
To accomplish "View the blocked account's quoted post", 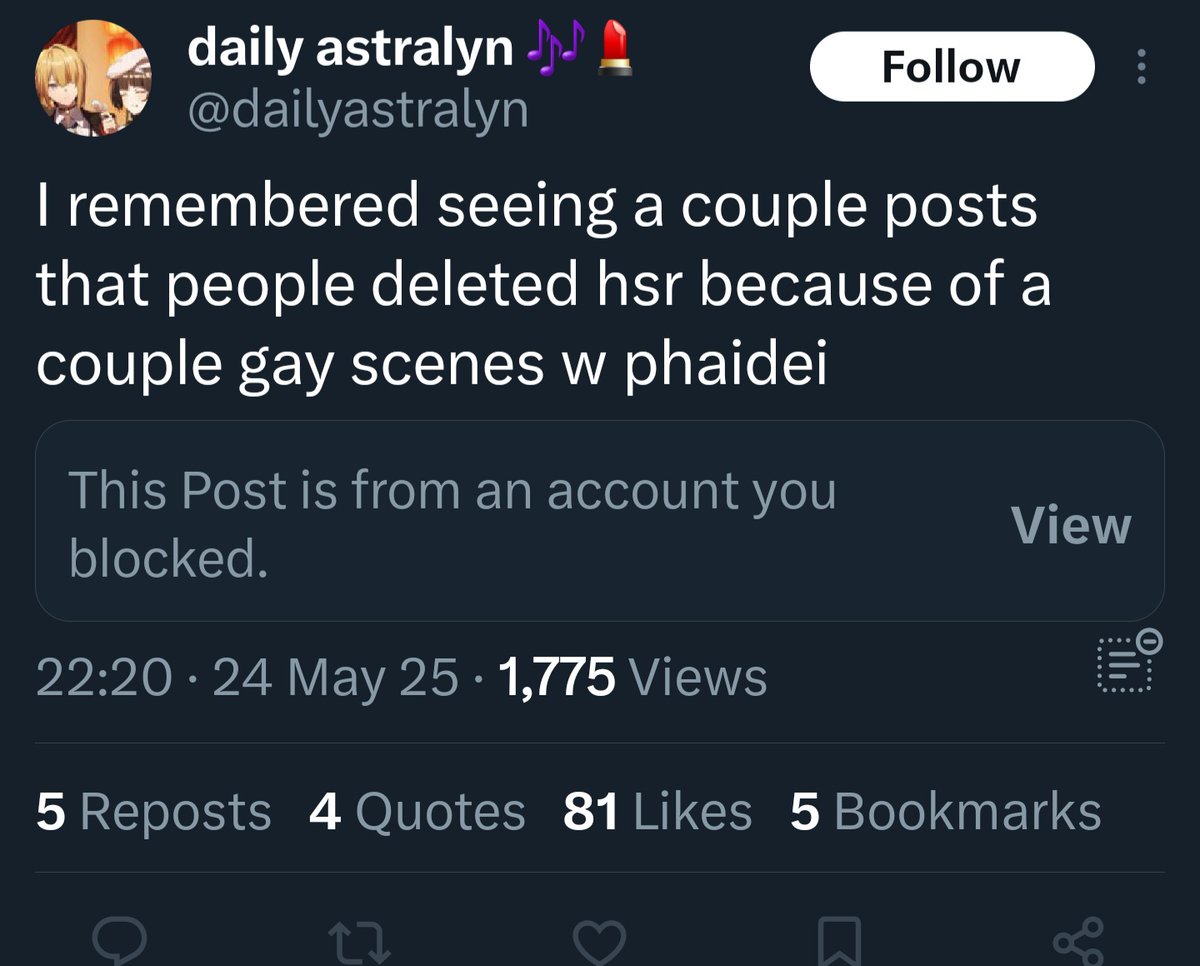I will (1070, 525).
